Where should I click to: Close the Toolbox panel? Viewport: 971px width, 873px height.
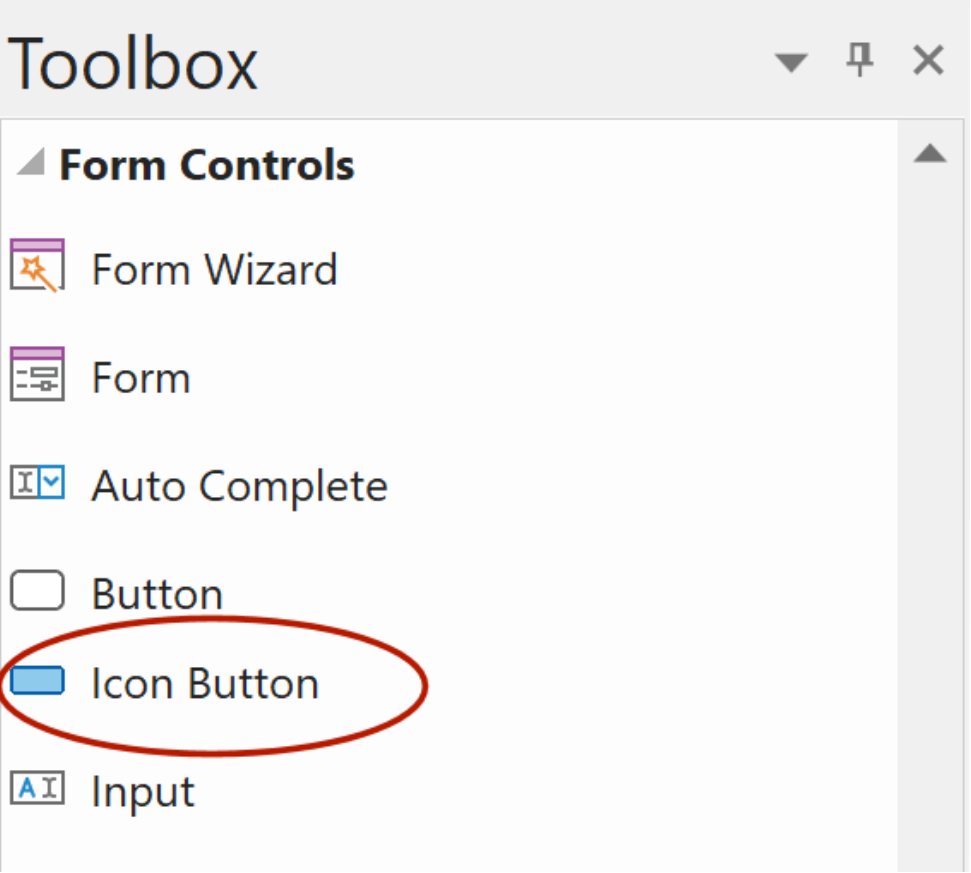pyautogui.click(x=929, y=62)
